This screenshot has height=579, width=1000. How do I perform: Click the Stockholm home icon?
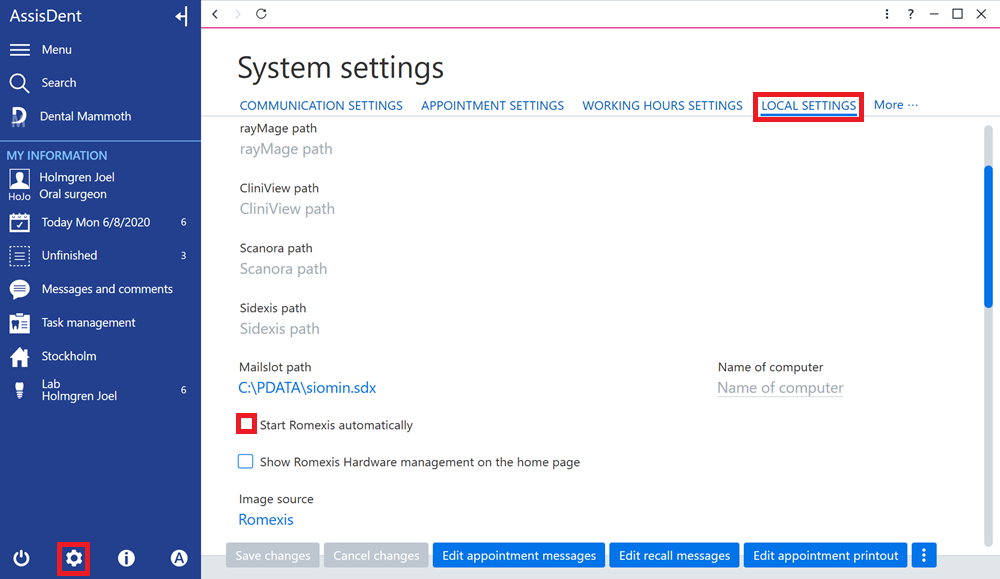pos(19,356)
